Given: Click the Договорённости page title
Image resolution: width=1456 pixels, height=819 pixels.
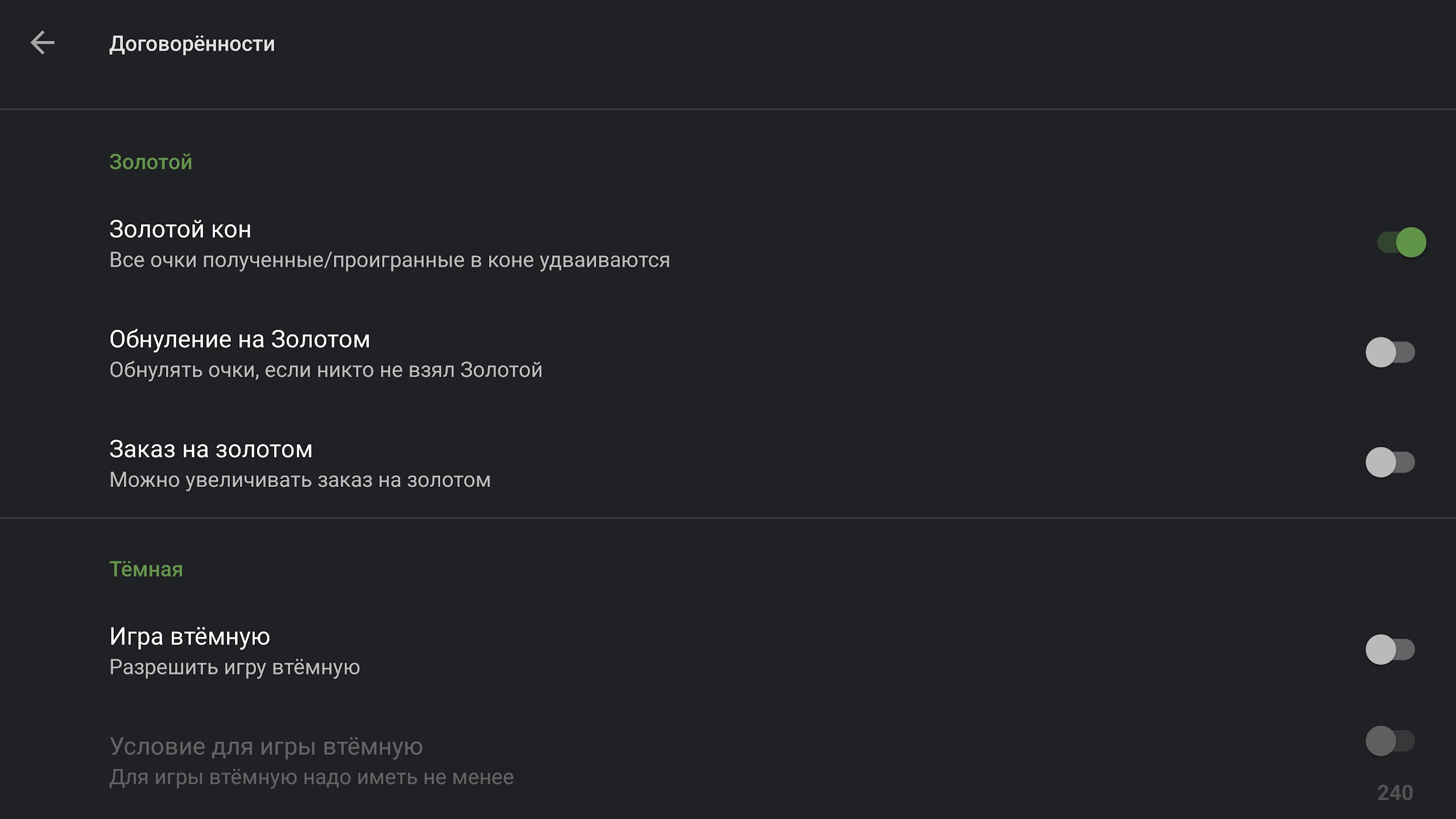Looking at the screenshot, I should 192,44.
